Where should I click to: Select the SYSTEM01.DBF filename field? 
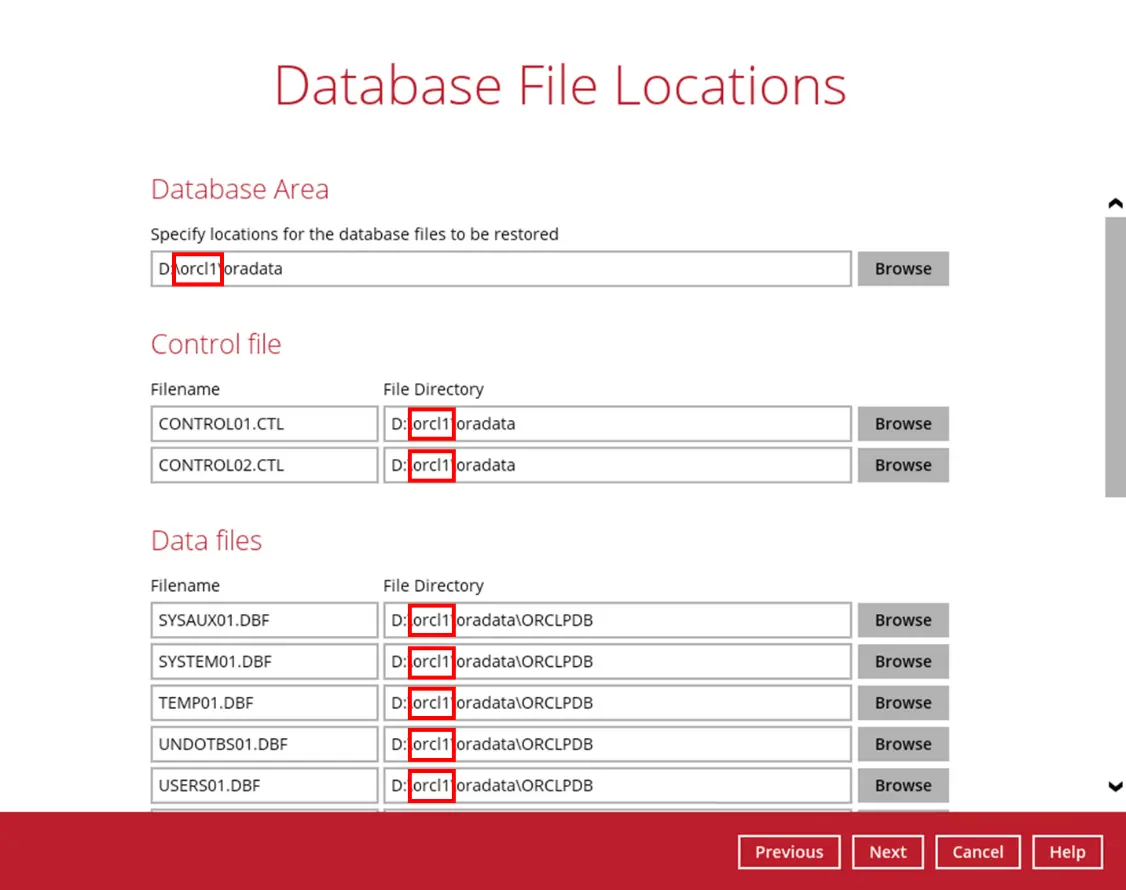263,661
